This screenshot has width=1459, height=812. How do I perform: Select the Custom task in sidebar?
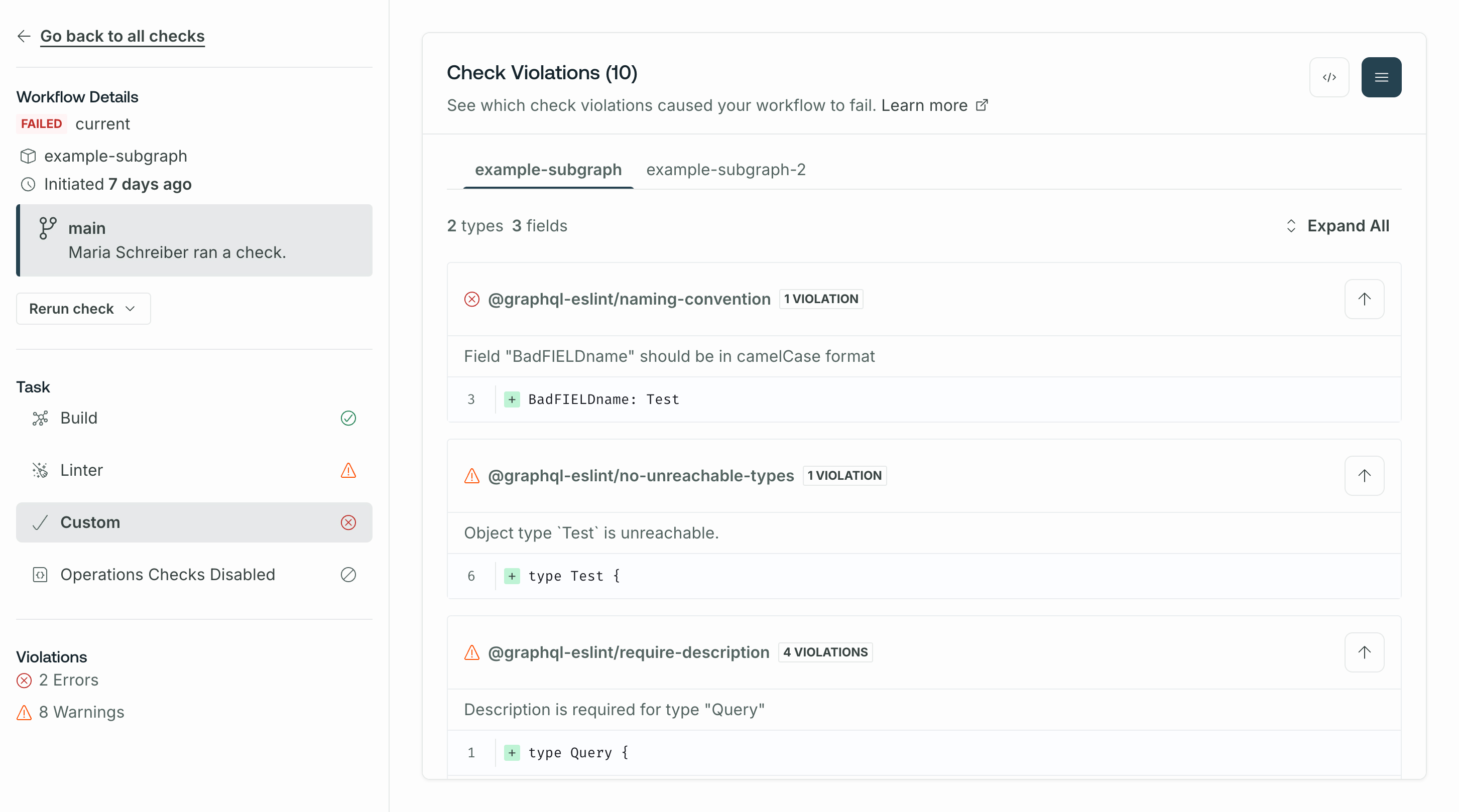[194, 522]
